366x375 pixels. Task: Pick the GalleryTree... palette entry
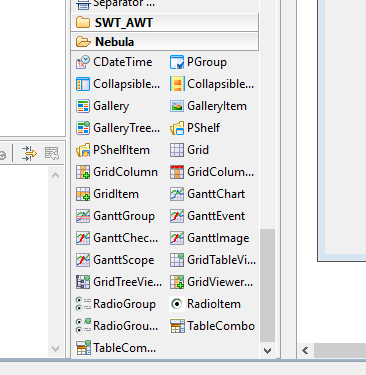[x=118, y=128]
